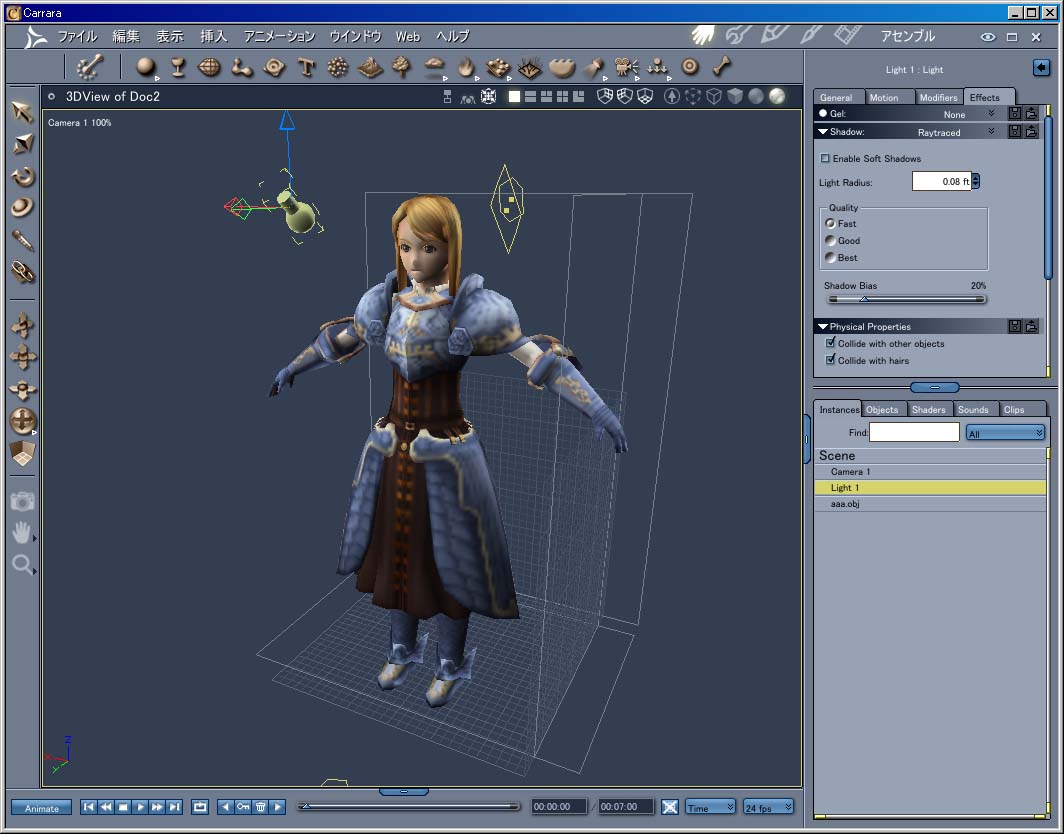This screenshot has height=834, width=1064.
Task: Collapse the Shadow section
Action: (x=822, y=132)
